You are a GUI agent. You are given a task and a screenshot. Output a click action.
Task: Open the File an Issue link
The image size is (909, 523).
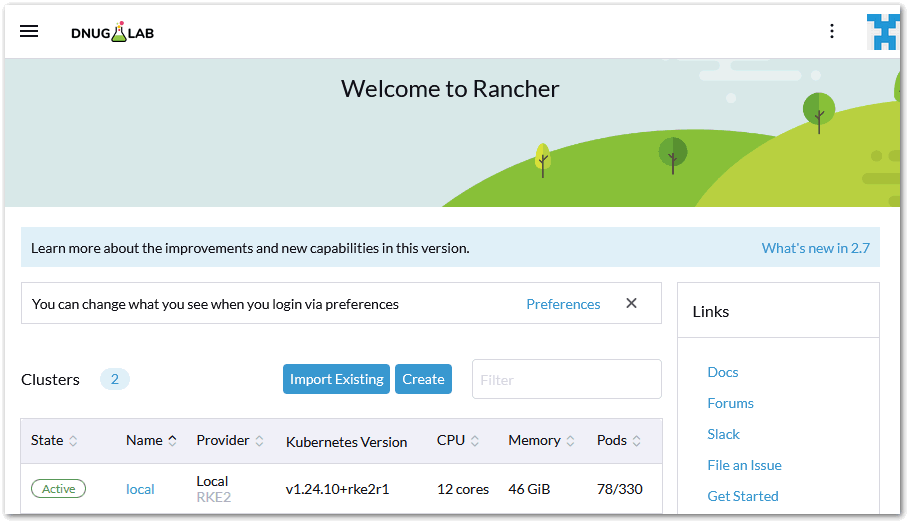(x=744, y=465)
